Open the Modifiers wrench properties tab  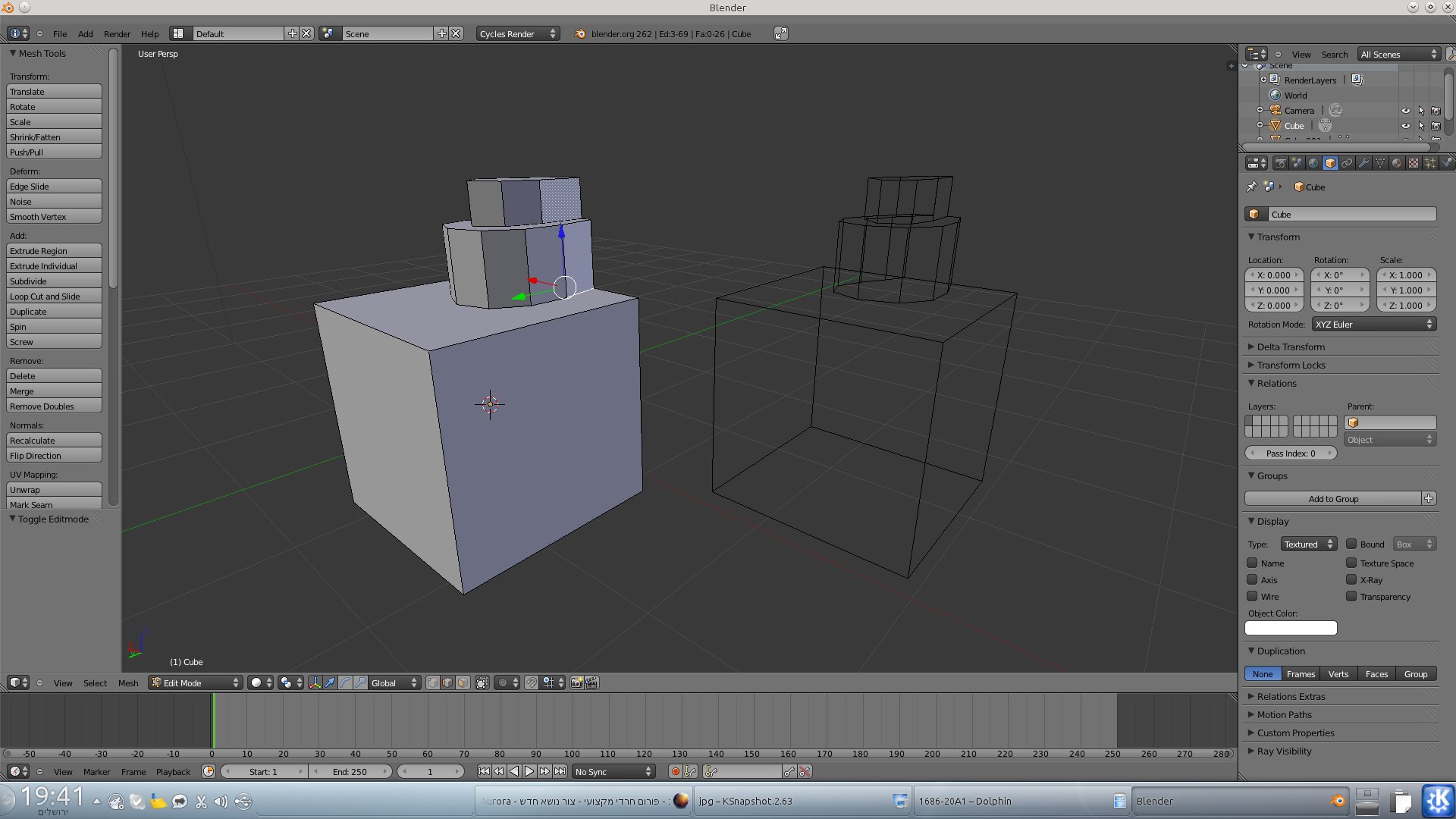coord(1363,163)
